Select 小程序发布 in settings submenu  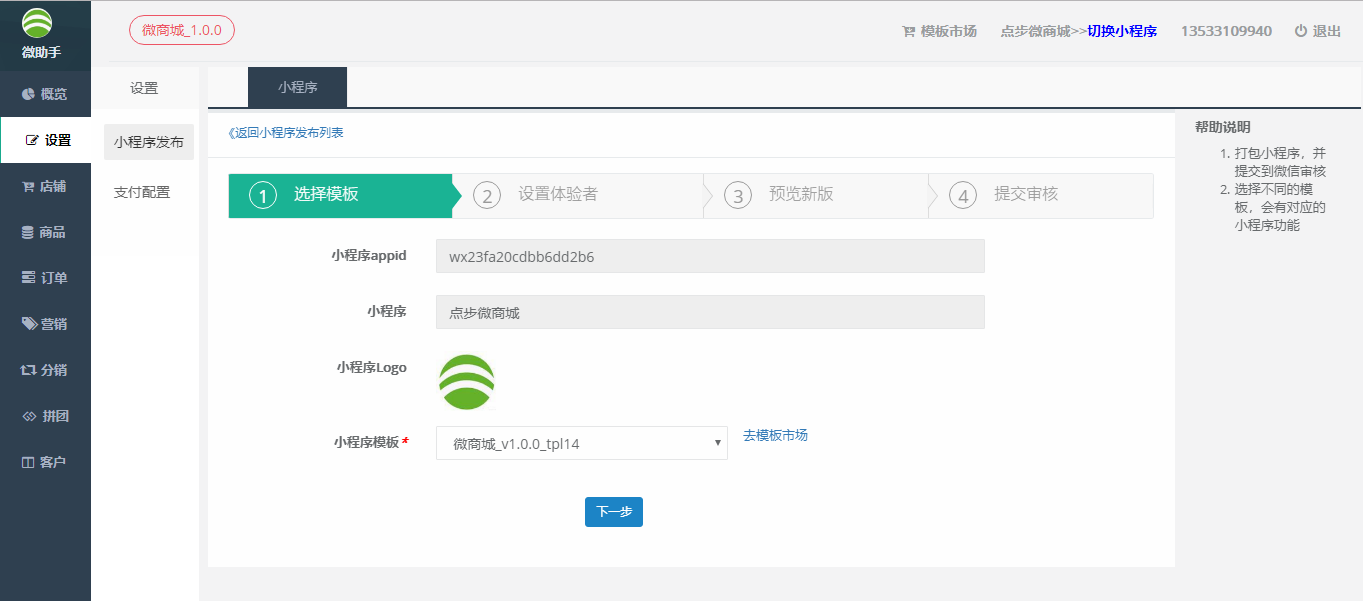[x=149, y=142]
